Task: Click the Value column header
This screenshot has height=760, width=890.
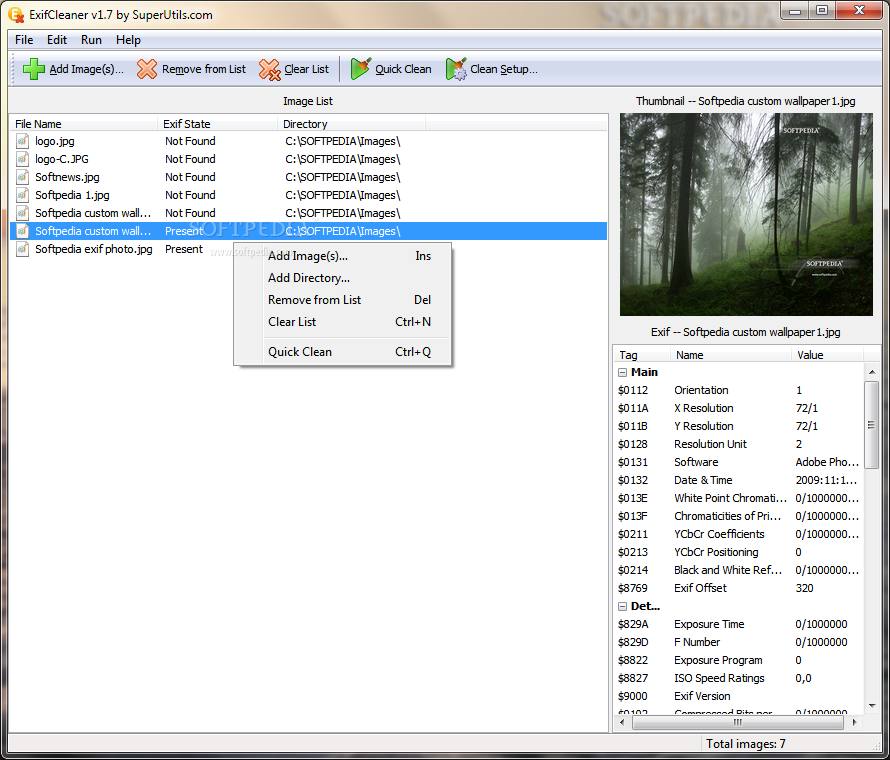Action: [x=828, y=355]
